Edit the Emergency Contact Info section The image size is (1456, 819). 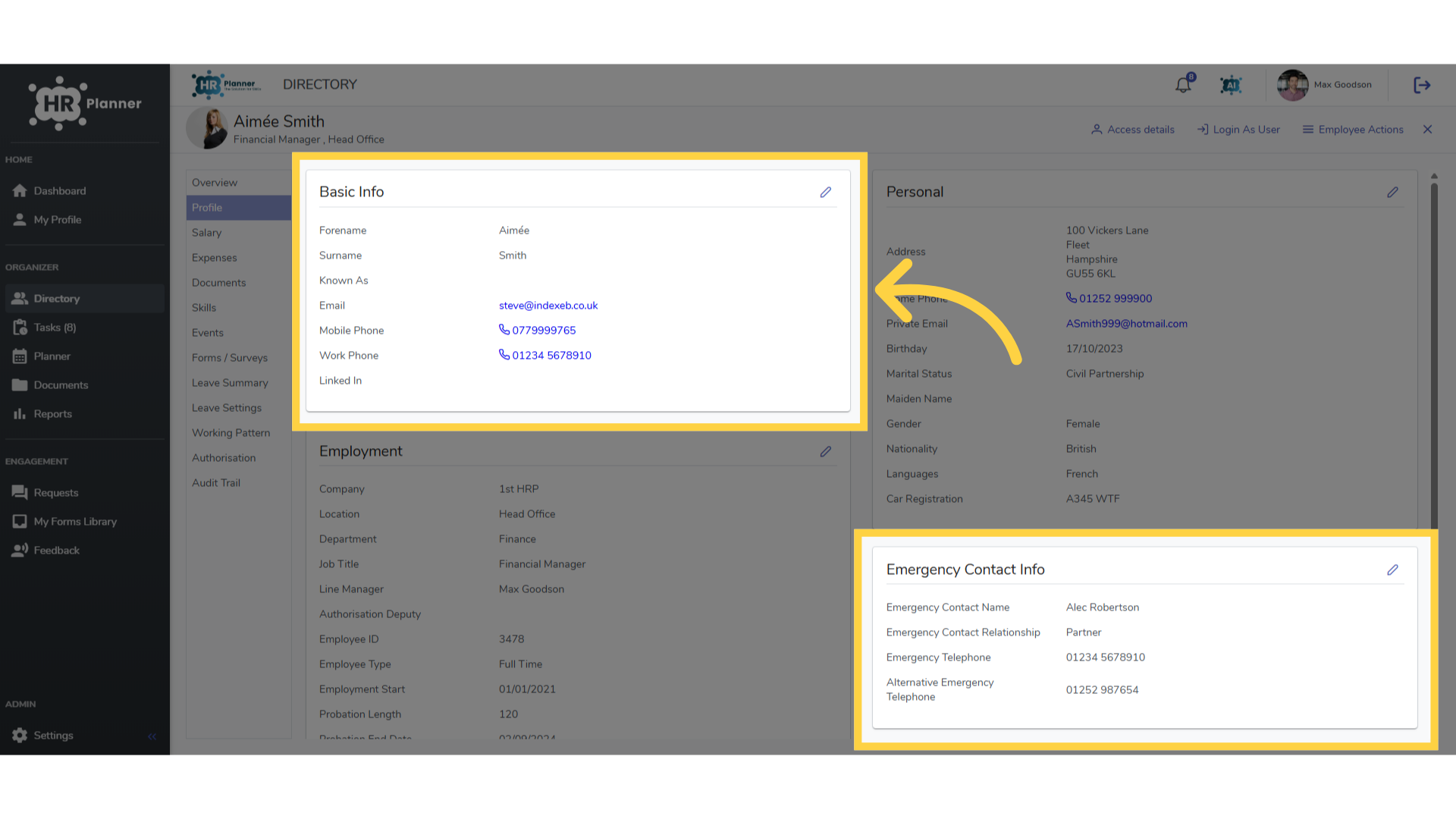click(1393, 570)
